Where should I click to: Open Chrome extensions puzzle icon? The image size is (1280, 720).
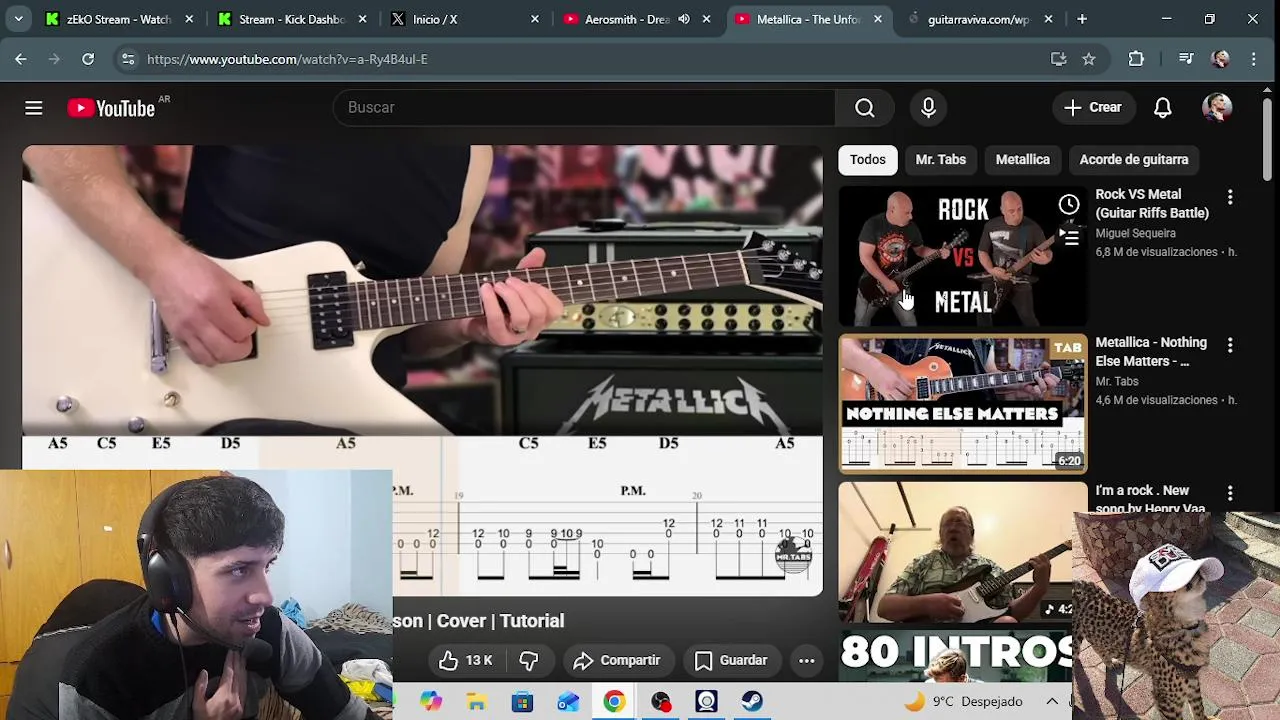(x=1136, y=59)
